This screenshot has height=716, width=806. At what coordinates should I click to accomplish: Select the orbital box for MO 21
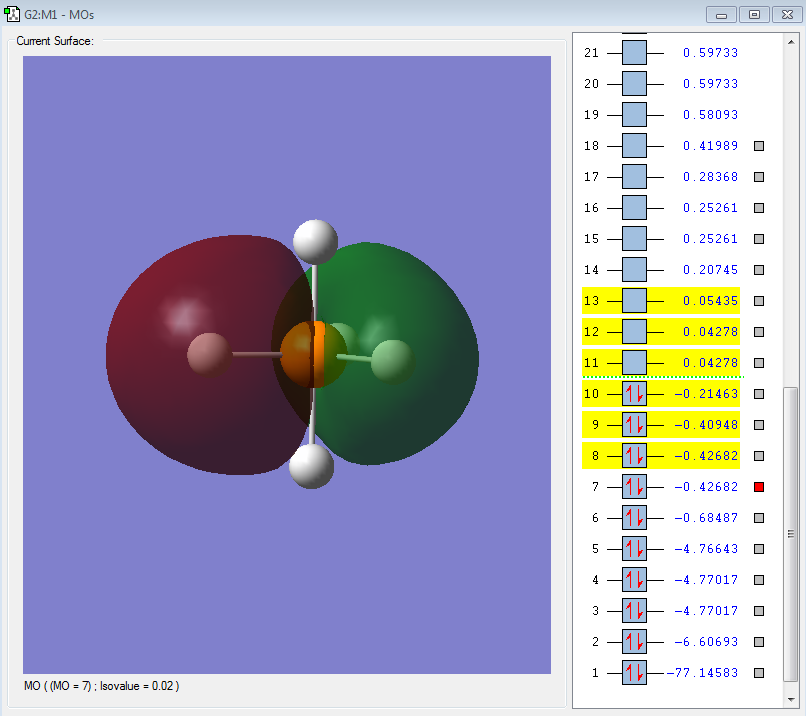634,53
